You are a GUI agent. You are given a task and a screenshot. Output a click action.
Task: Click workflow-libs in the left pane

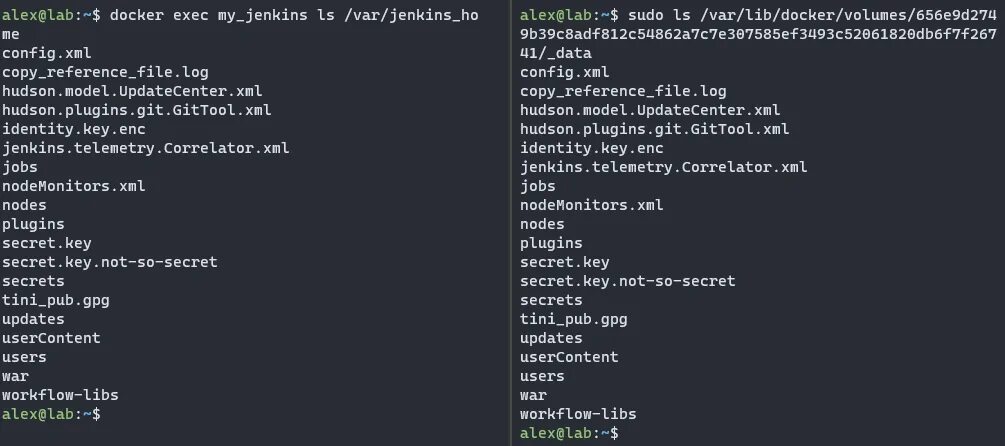[x=60, y=395]
